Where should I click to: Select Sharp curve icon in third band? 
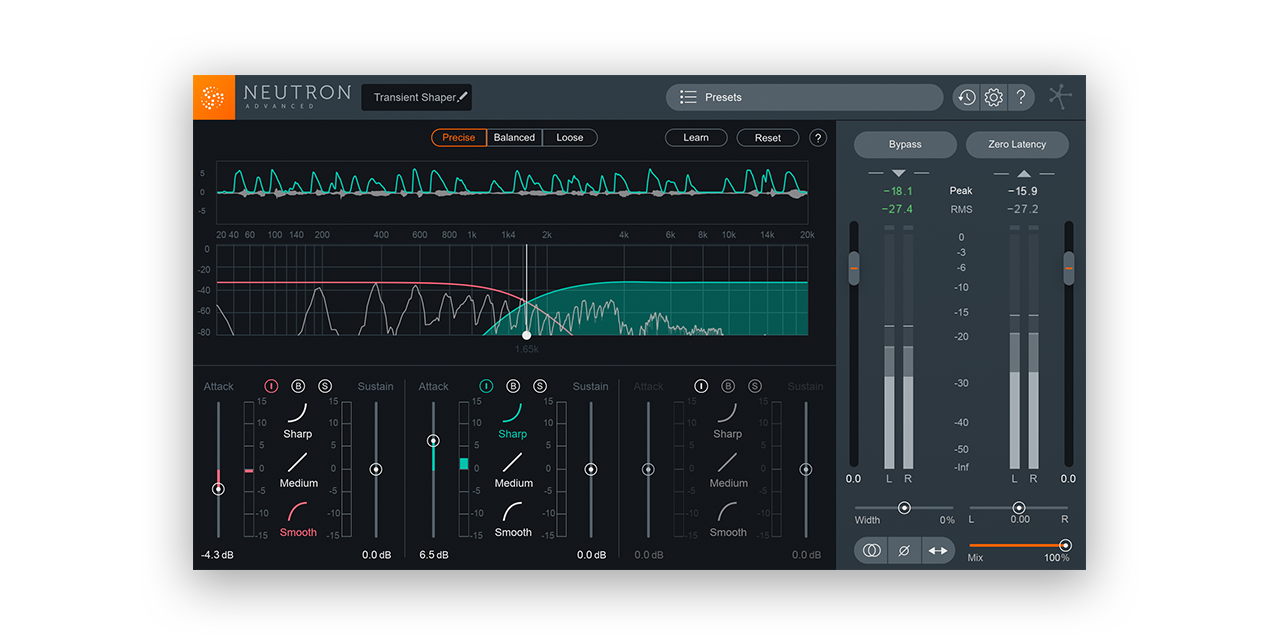coord(728,413)
